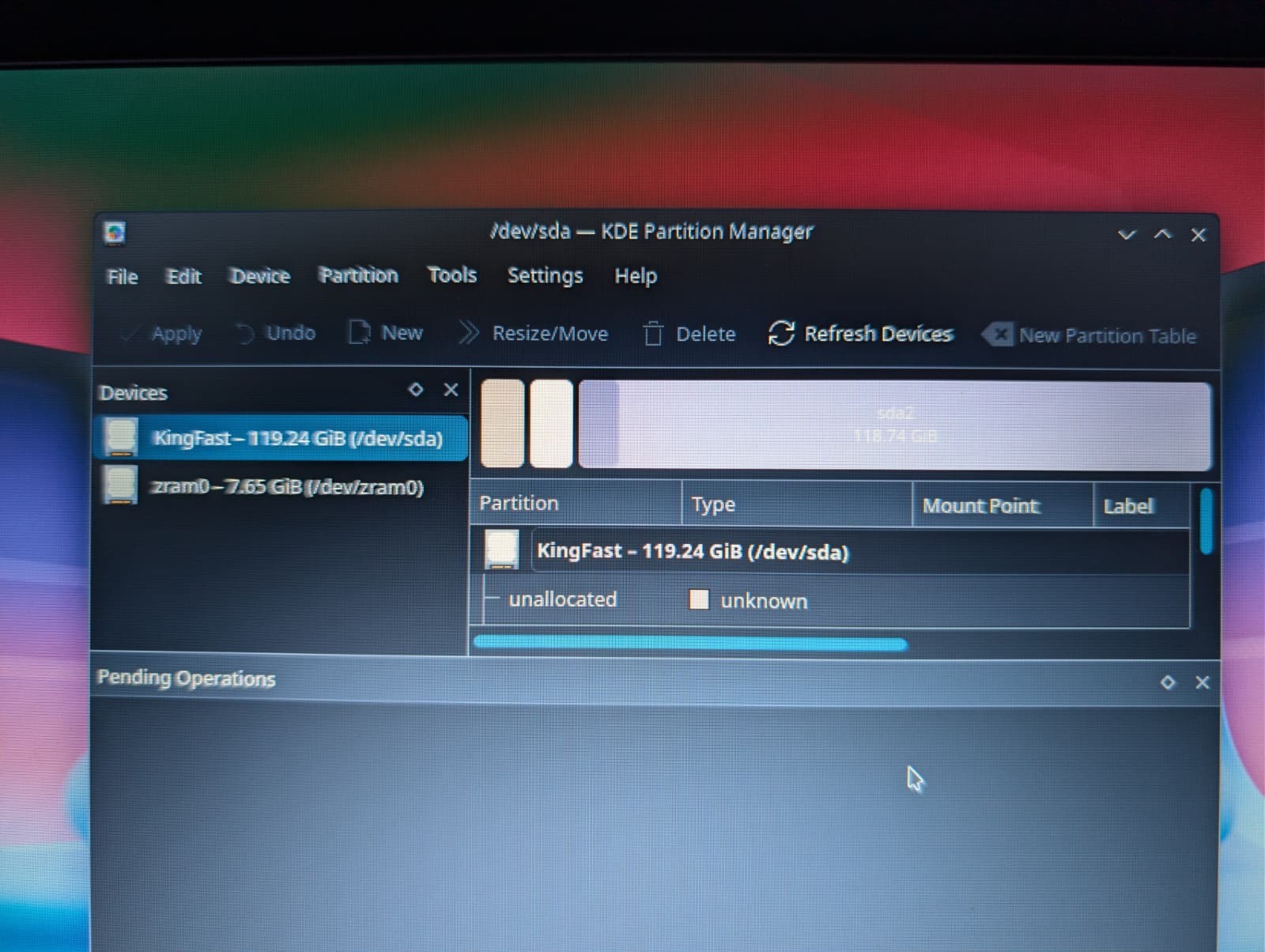Float the Devices panel with diamond icon
The image size is (1265, 952).
pyautogui.click(x=415, y=389)
